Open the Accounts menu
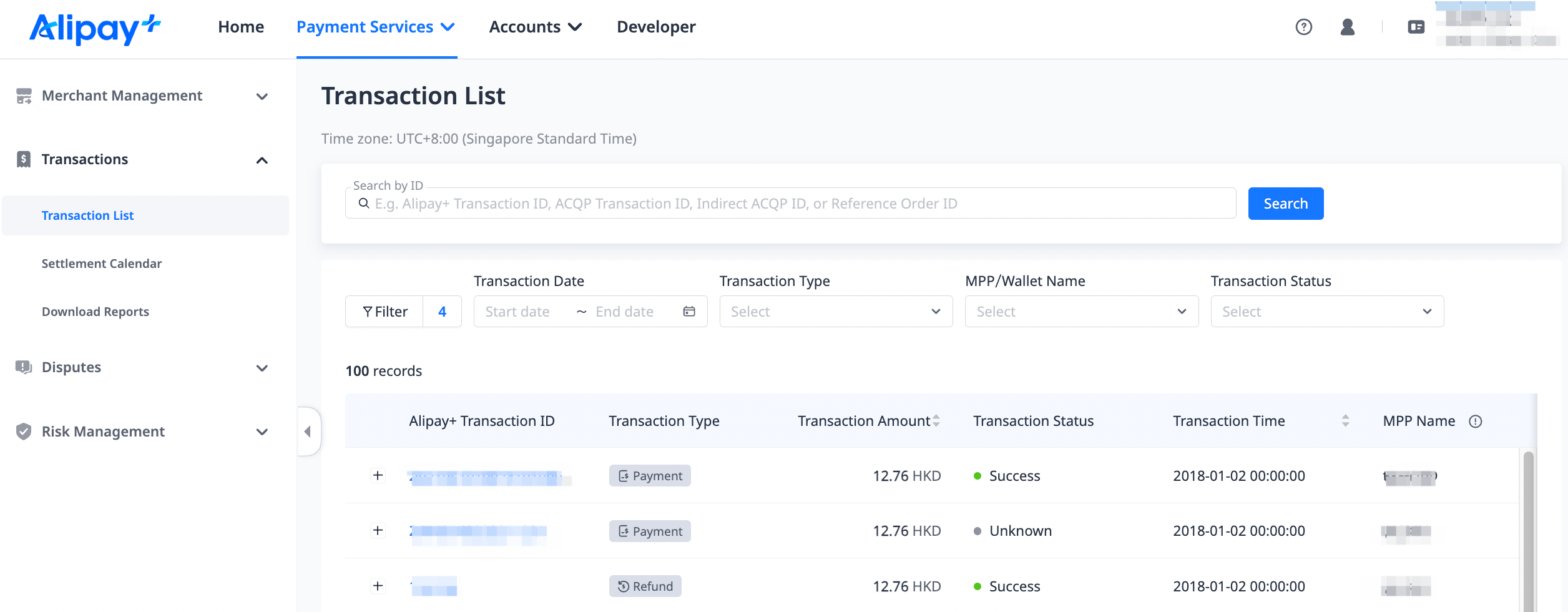 click(535, 27)
